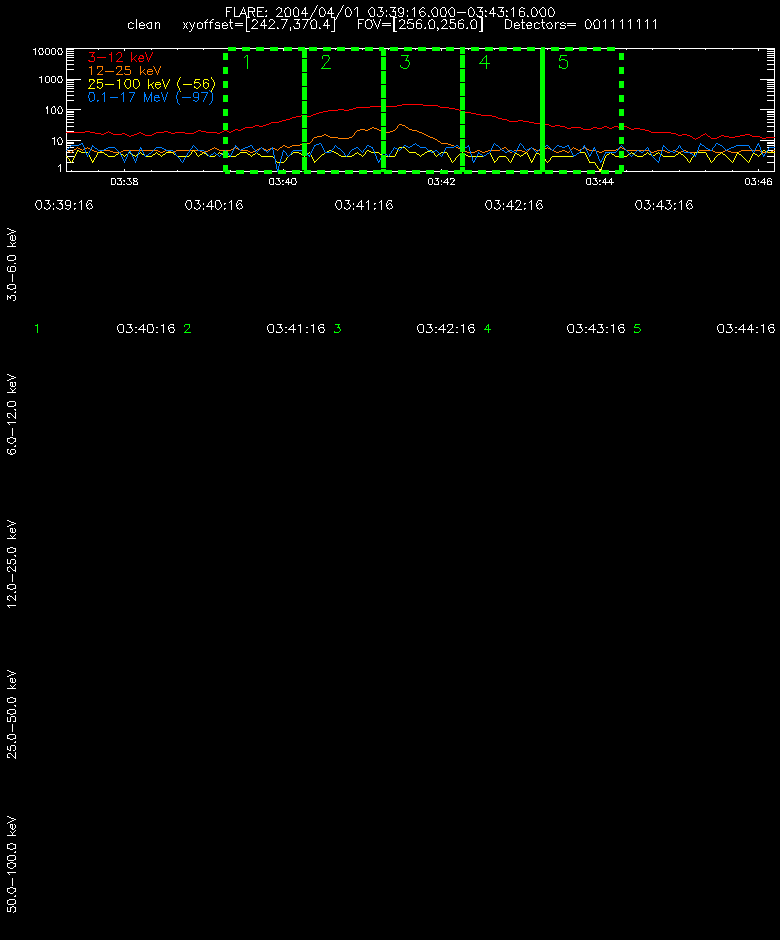Click the solid green line between intervals 4 and 5

542,110
